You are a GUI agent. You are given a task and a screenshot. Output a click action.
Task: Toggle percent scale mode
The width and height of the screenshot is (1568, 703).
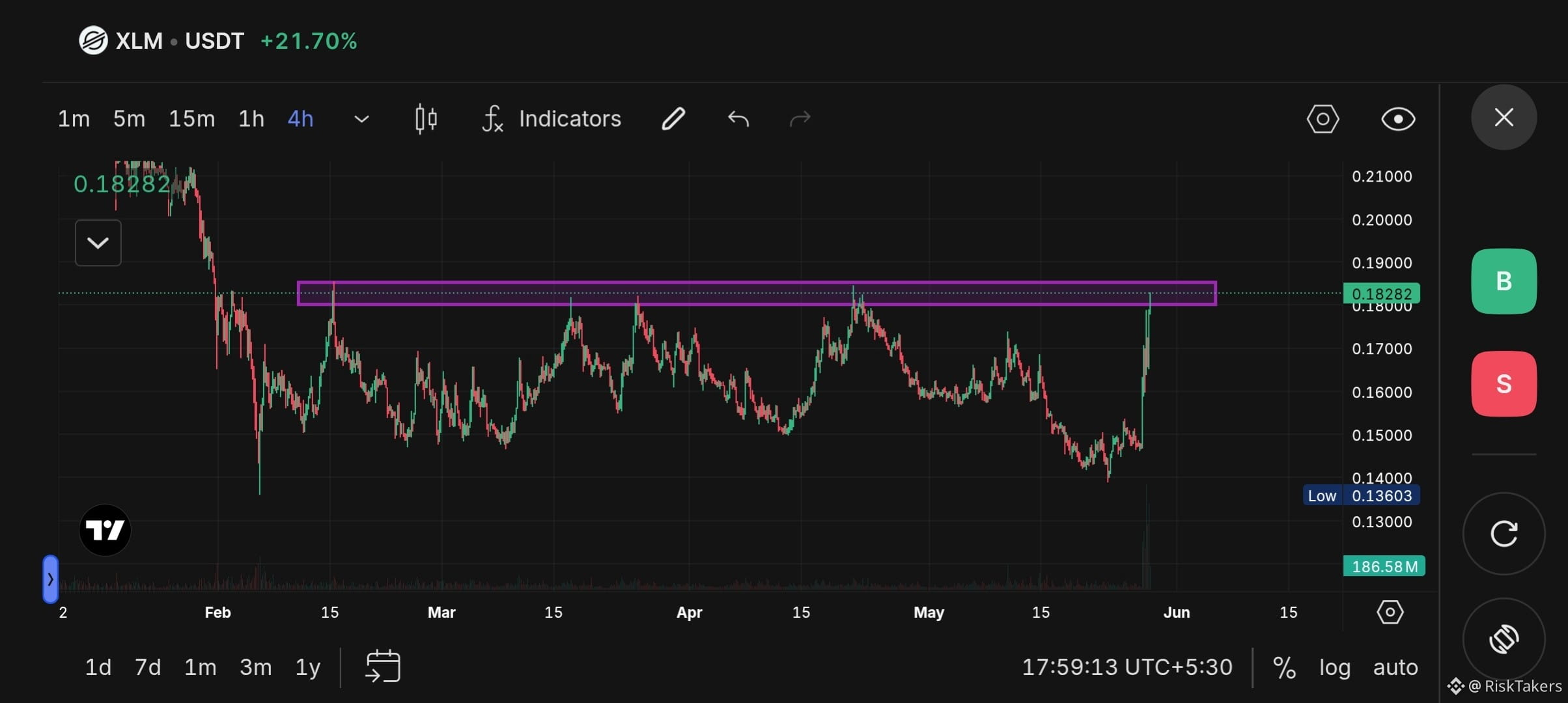[1284, 668]
